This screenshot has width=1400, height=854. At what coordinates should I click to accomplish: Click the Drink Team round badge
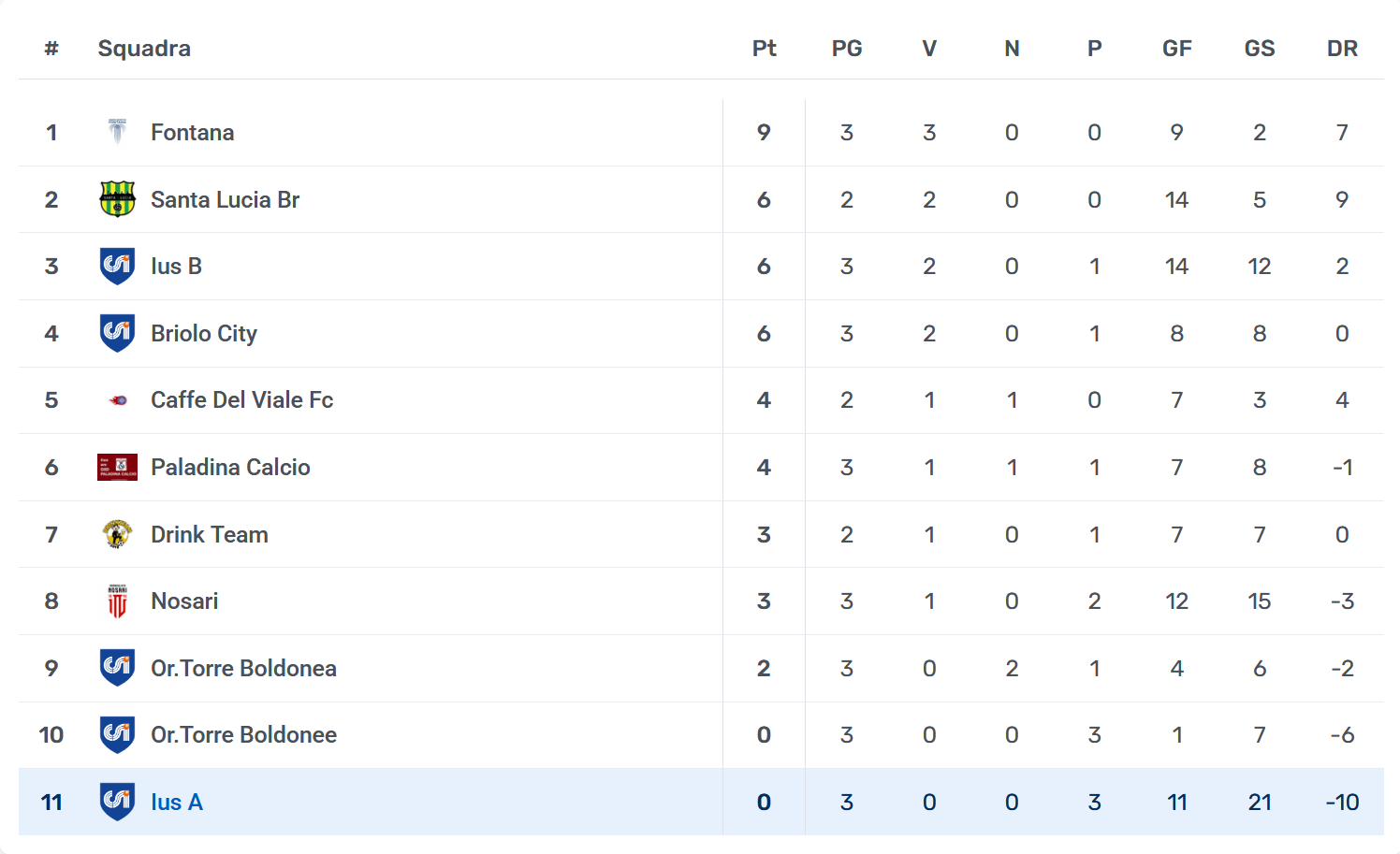(117, 534)
